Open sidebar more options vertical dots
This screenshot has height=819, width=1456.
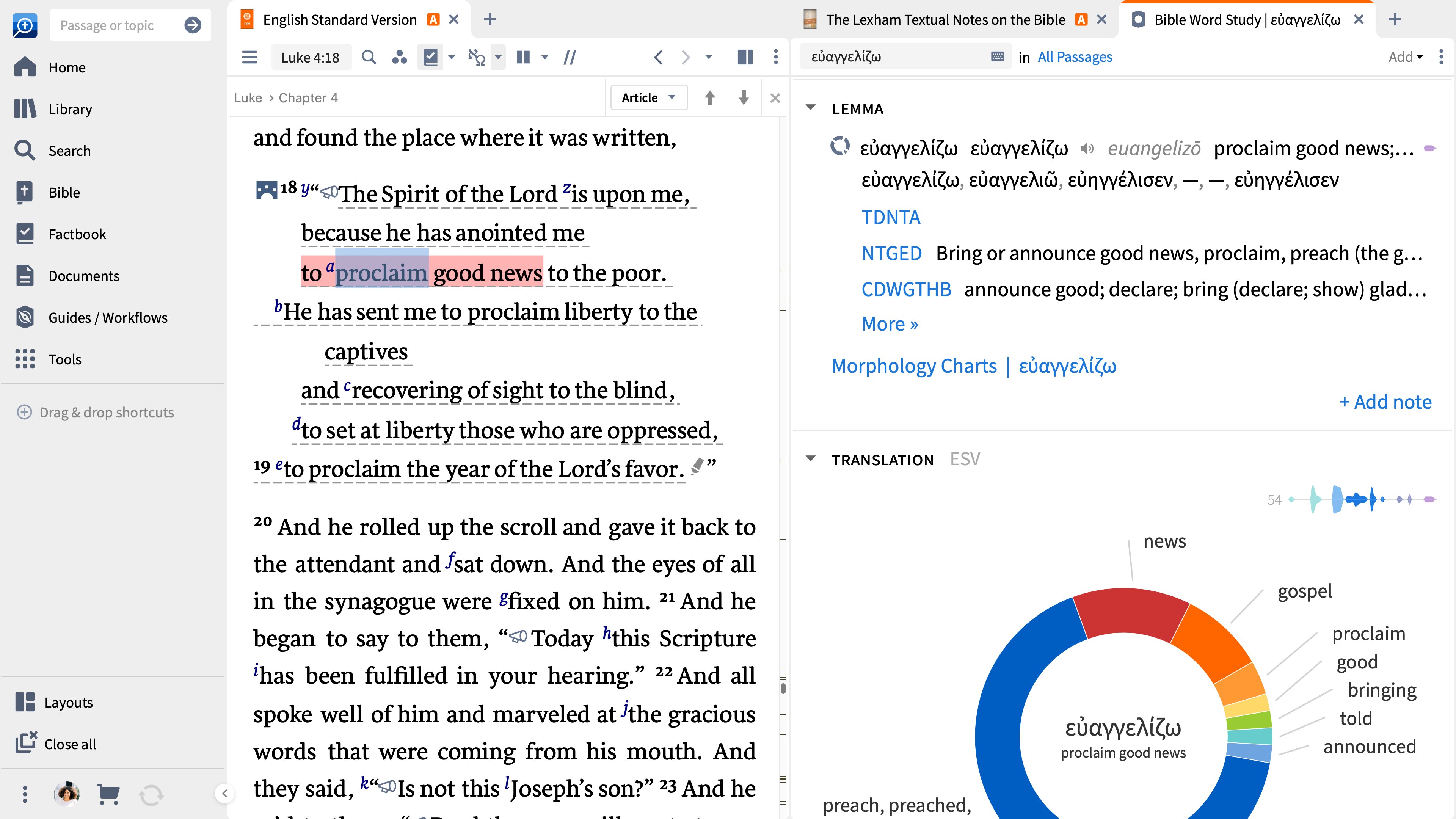click(24, 794)
